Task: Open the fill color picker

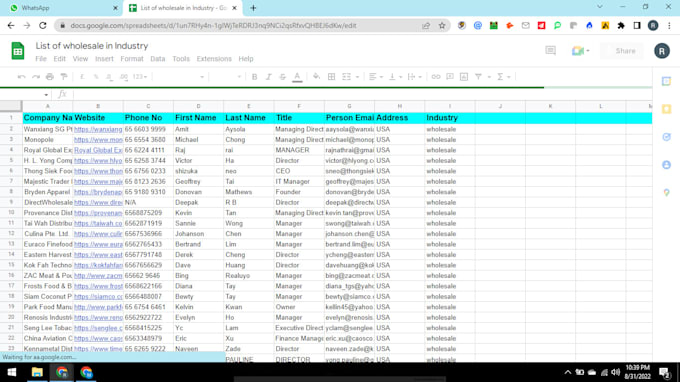Action: (x=317, y=77)
